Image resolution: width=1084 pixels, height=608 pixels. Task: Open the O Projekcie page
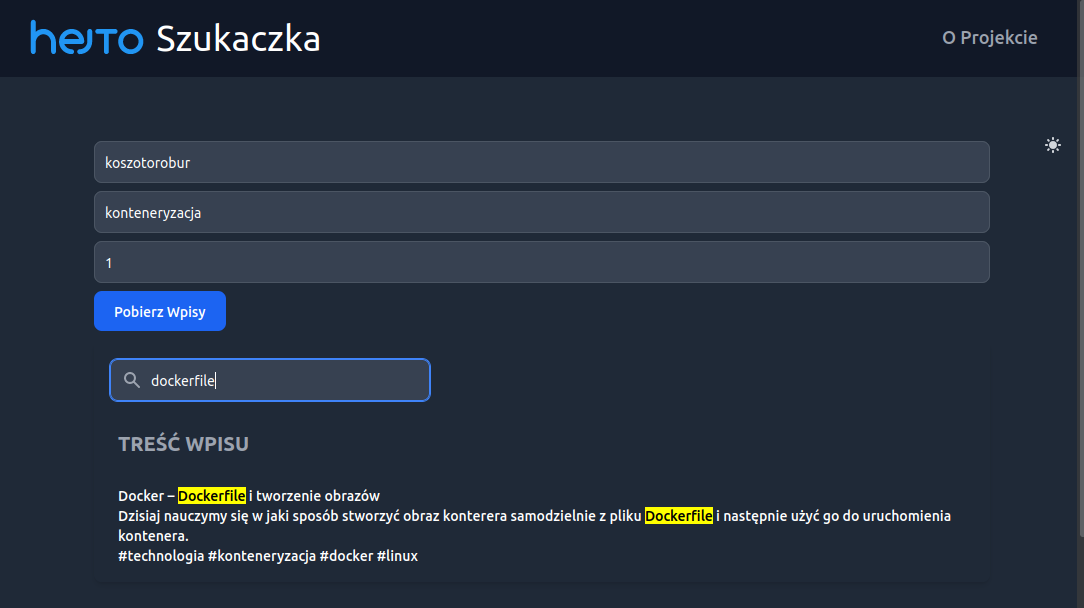pos(989,38)
